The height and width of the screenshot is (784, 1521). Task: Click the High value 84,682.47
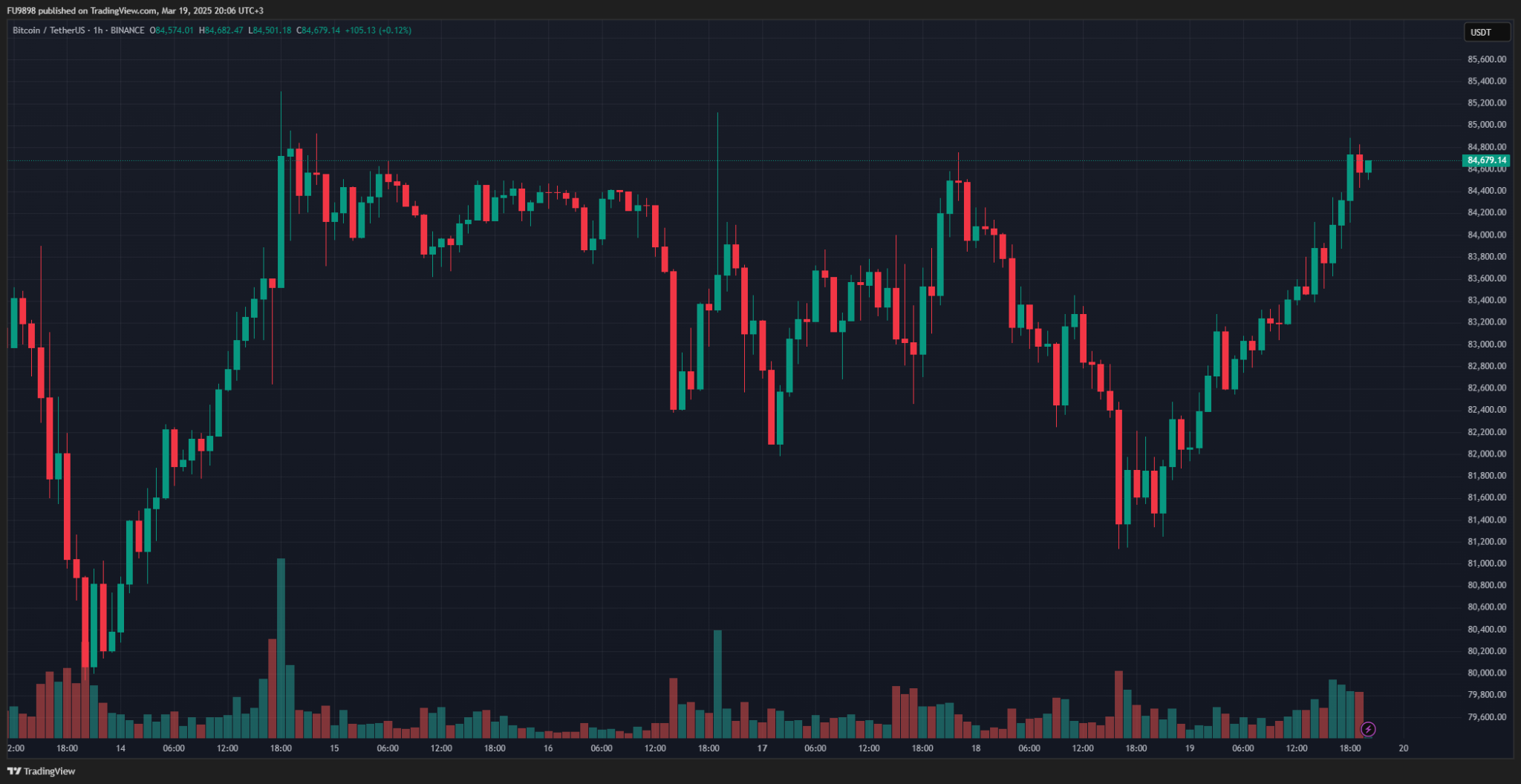pyautogui.click(x=224, y=30)
